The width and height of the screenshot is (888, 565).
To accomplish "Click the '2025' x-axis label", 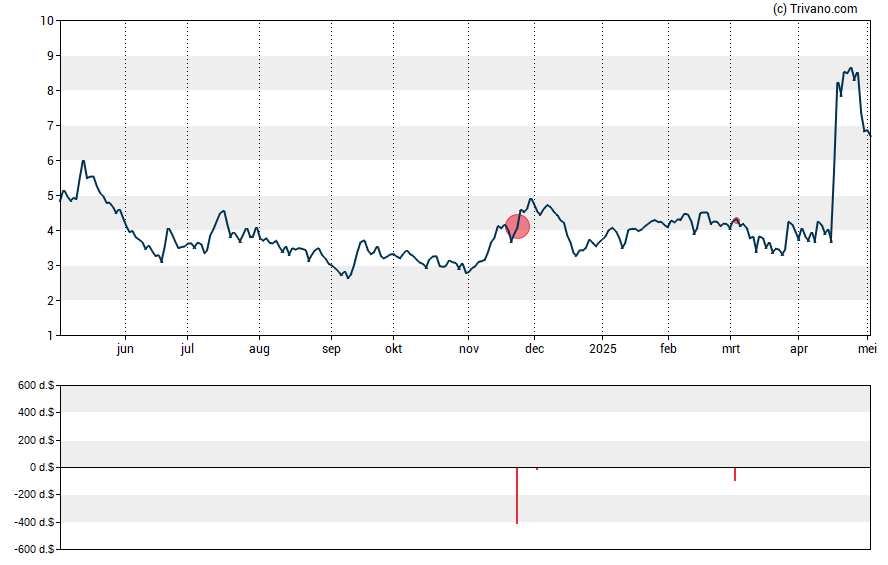I will tap(603, 349).
